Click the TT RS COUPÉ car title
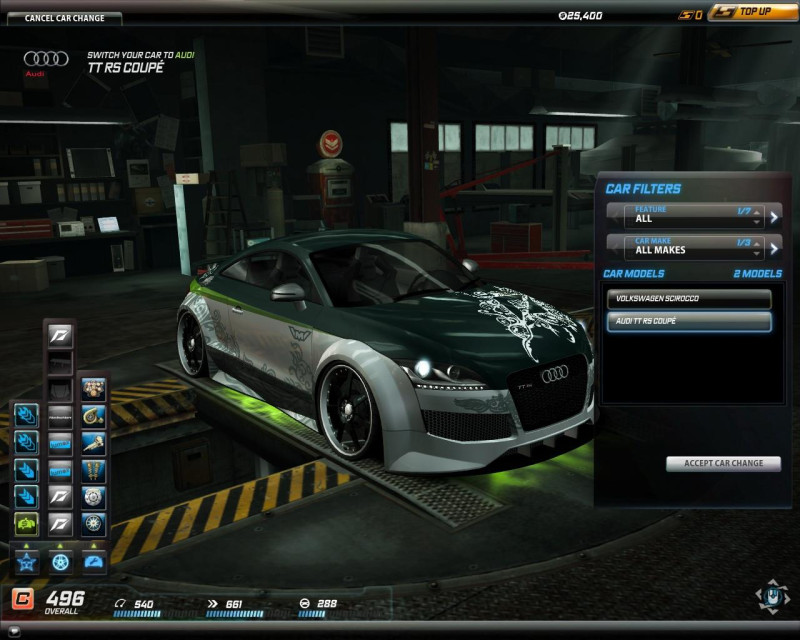800x640 pixels. pyautogui.click(x=126, y=67)
